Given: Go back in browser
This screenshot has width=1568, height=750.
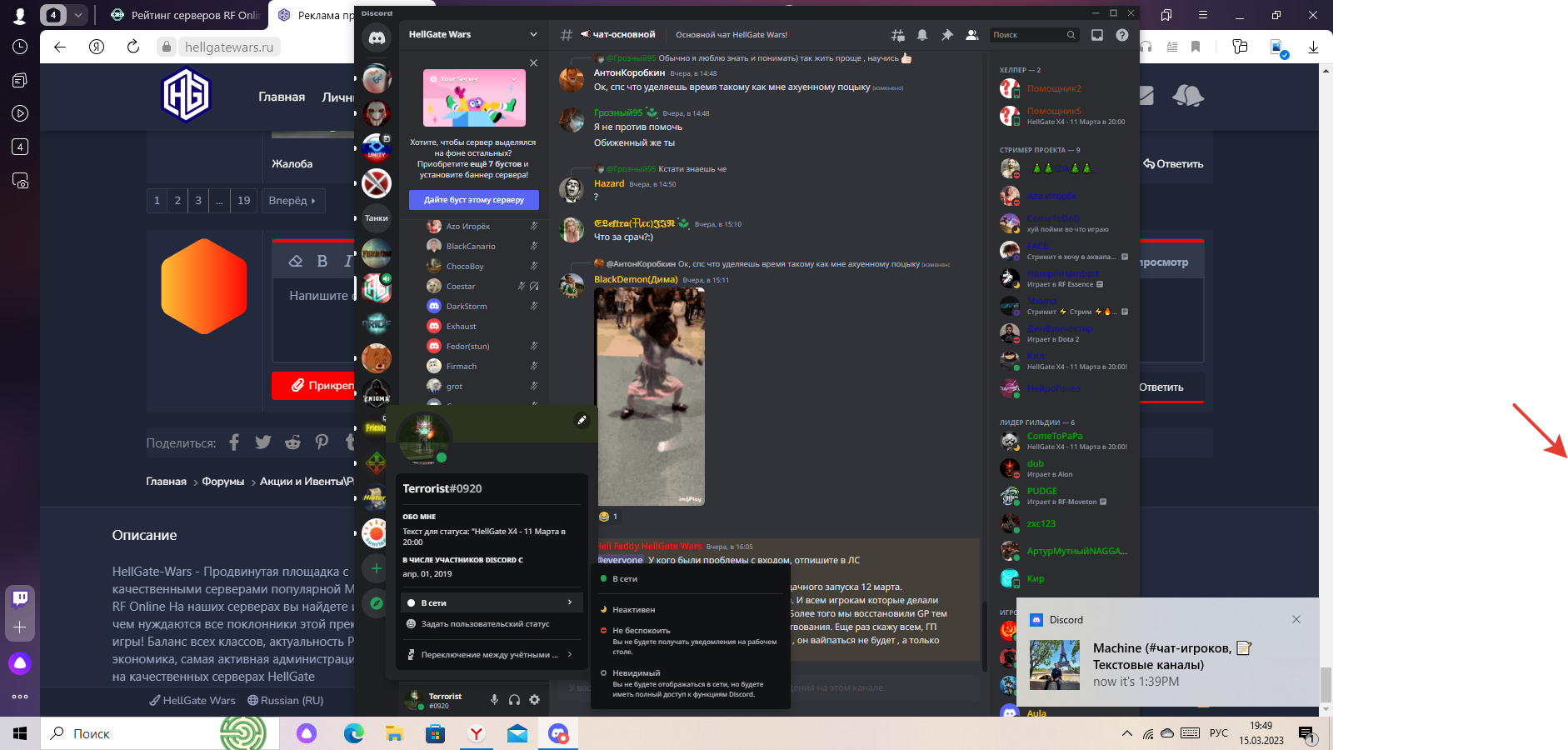Looking at the screenshot, I should (60, 47).
